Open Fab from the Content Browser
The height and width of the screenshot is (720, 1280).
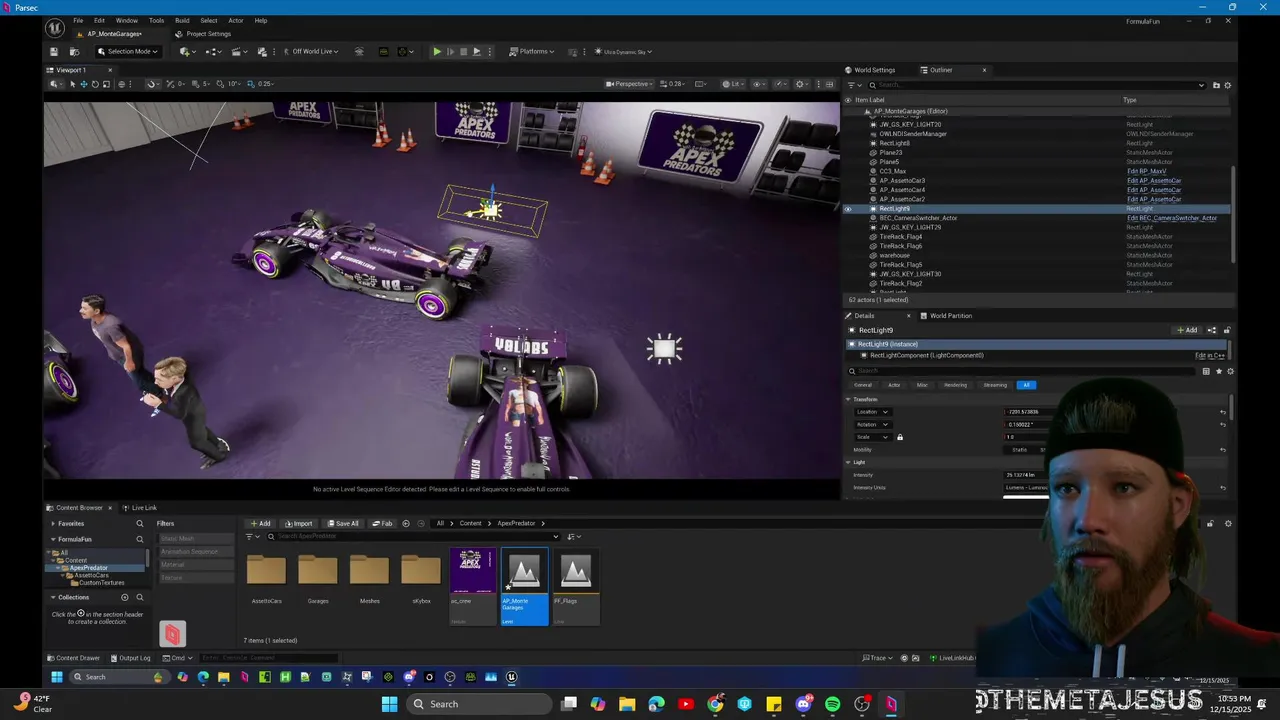(x=383, y=523)
